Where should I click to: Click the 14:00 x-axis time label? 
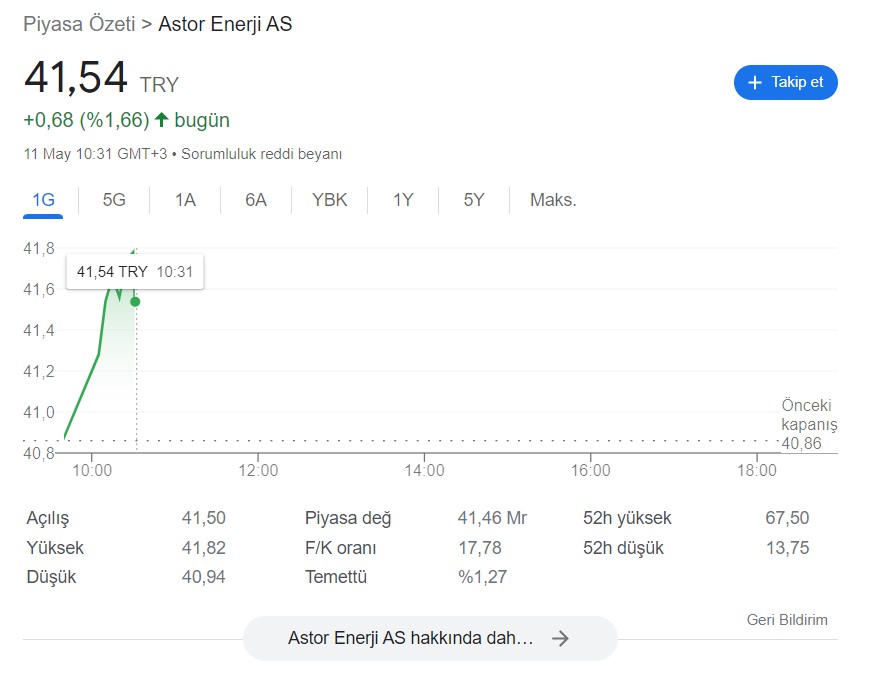point(424,470)
